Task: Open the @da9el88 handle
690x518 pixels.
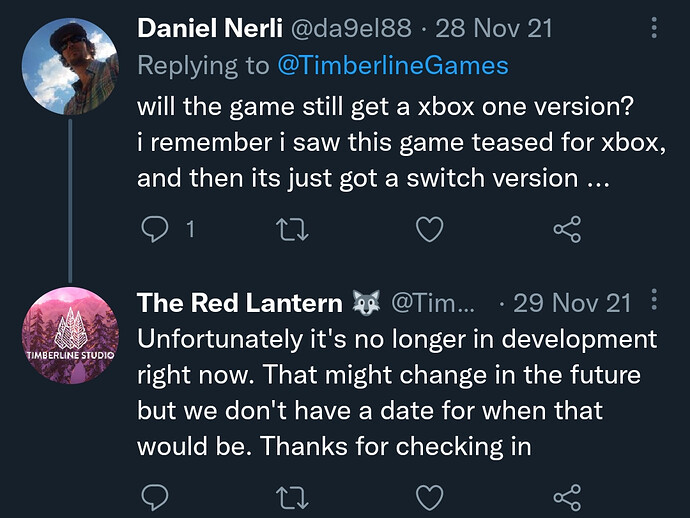Action: (351, 28)
